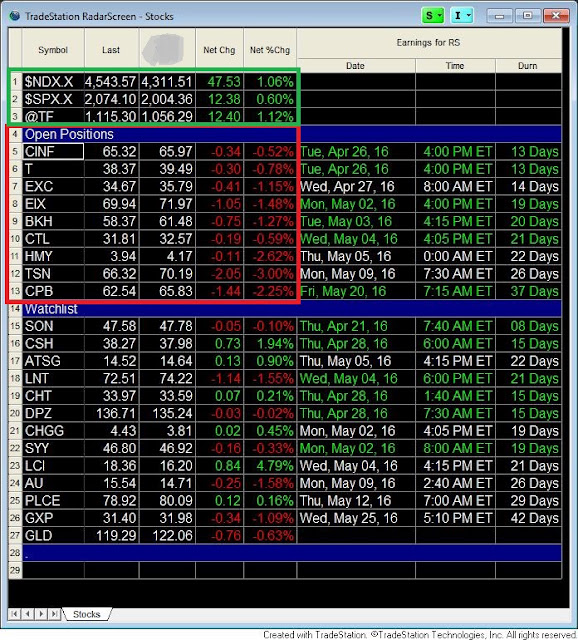Click the Earnings for RS header
The width and height of the screenshot is (578, 640).
click(429, 42)
